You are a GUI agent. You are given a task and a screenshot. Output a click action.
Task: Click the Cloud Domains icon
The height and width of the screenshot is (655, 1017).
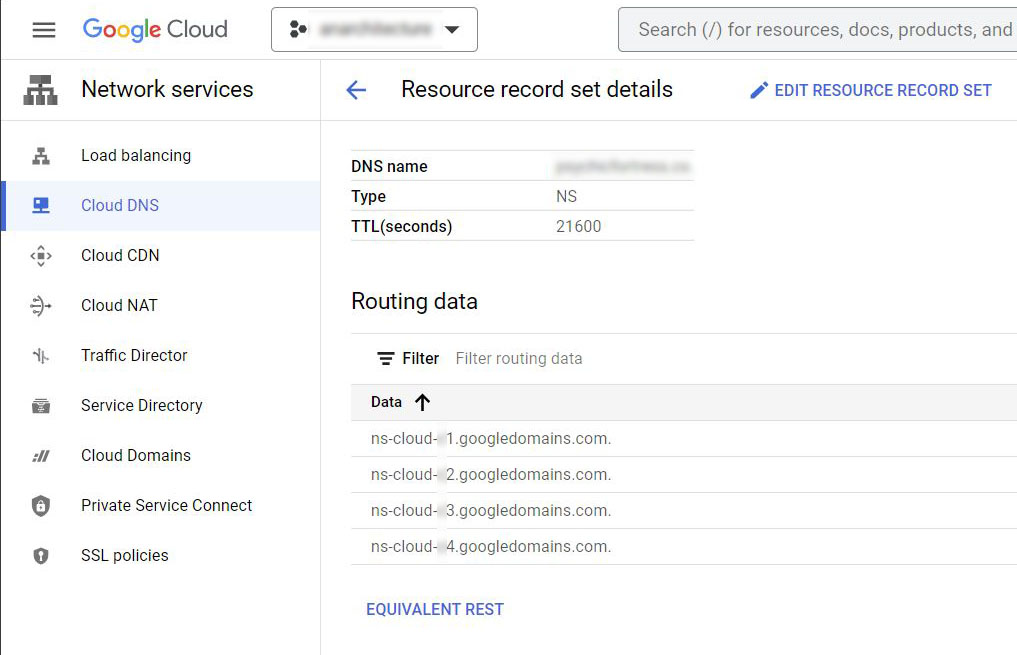tap(41, 456)
